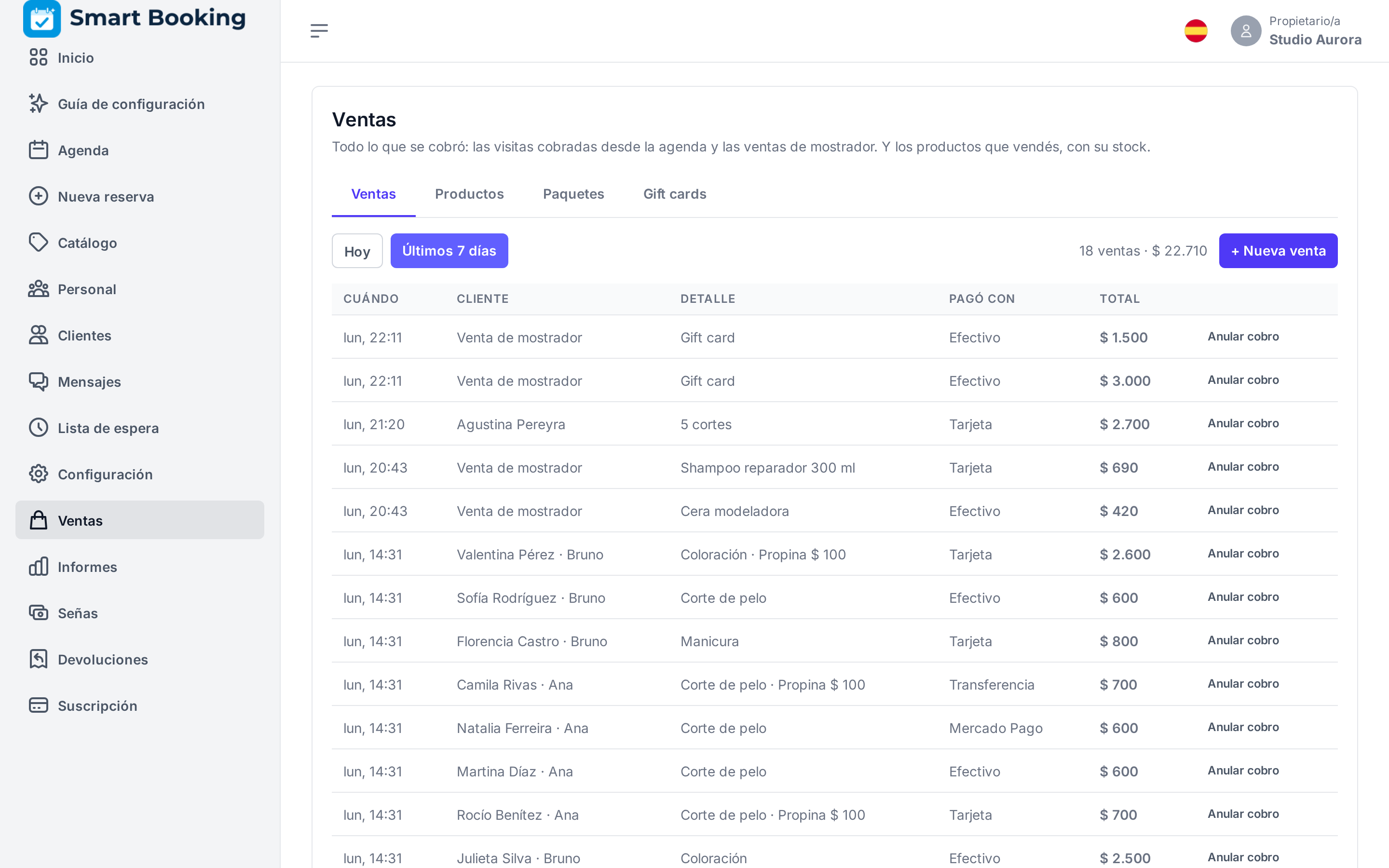Open the Inicio dashboard grid icon

pos(39,57)
